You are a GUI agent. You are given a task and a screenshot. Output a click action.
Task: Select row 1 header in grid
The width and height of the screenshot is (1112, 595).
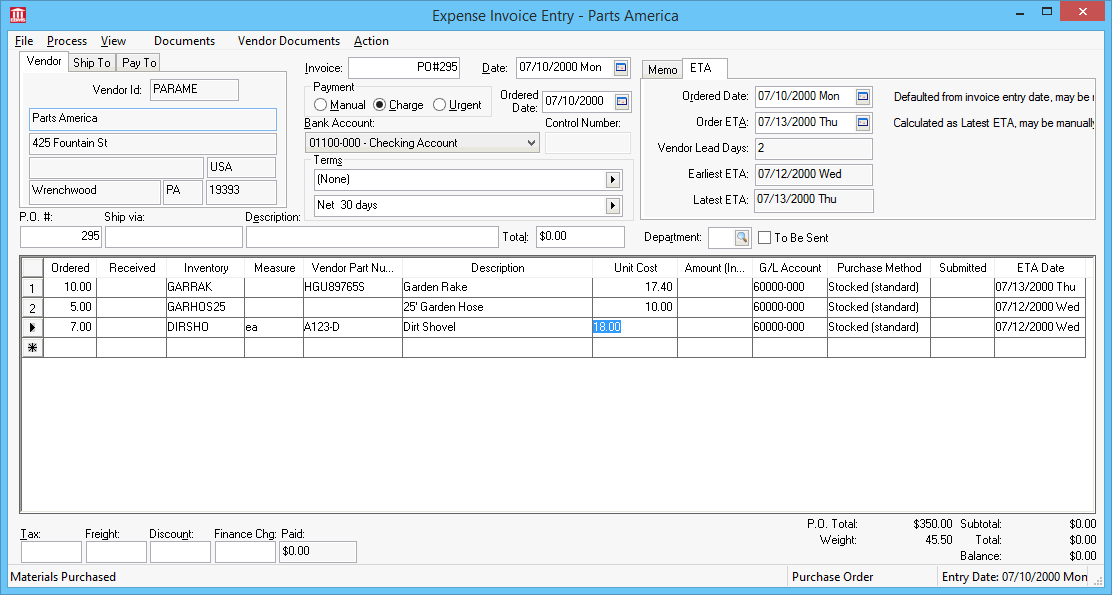click(33, 288)
